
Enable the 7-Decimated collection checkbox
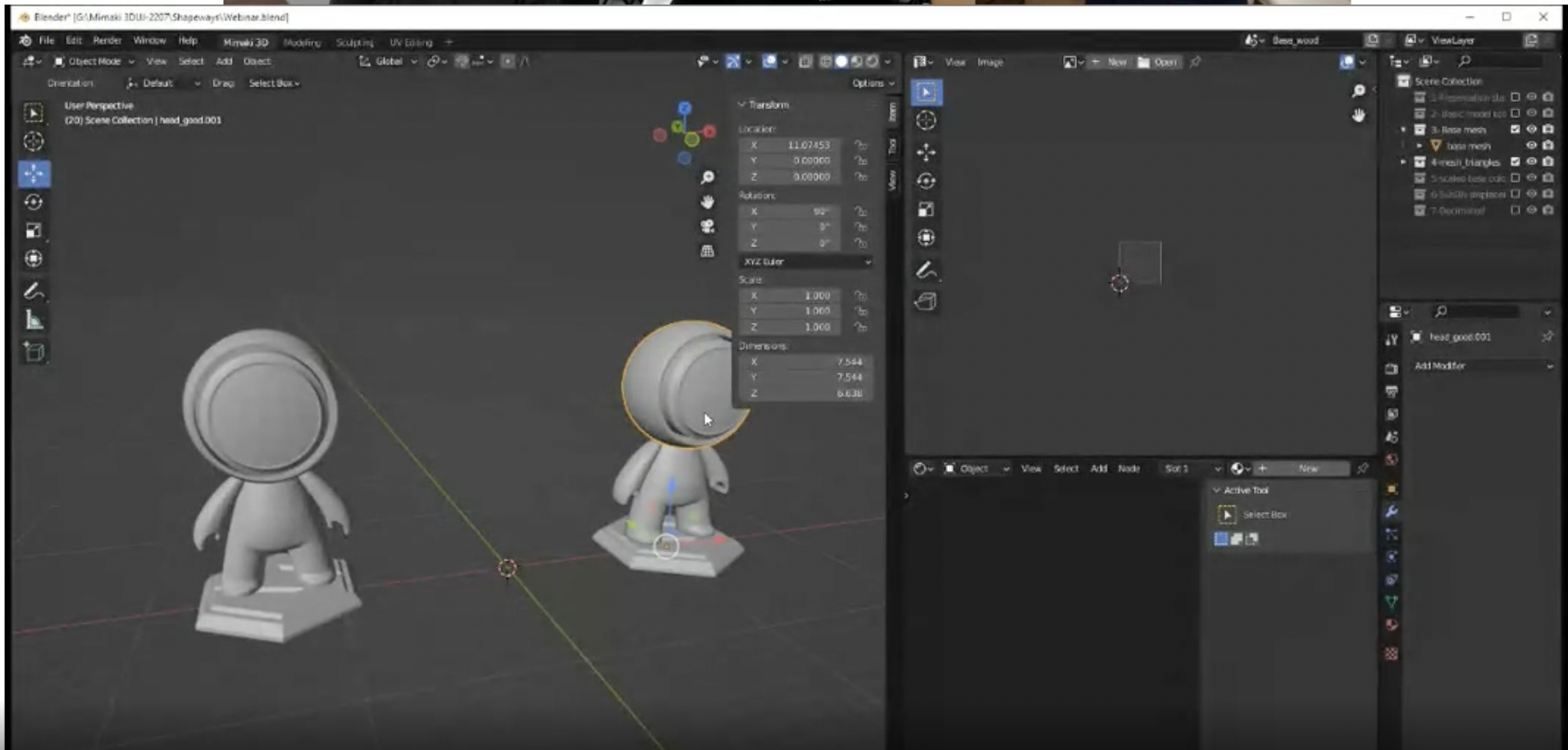pos(1515,210)
